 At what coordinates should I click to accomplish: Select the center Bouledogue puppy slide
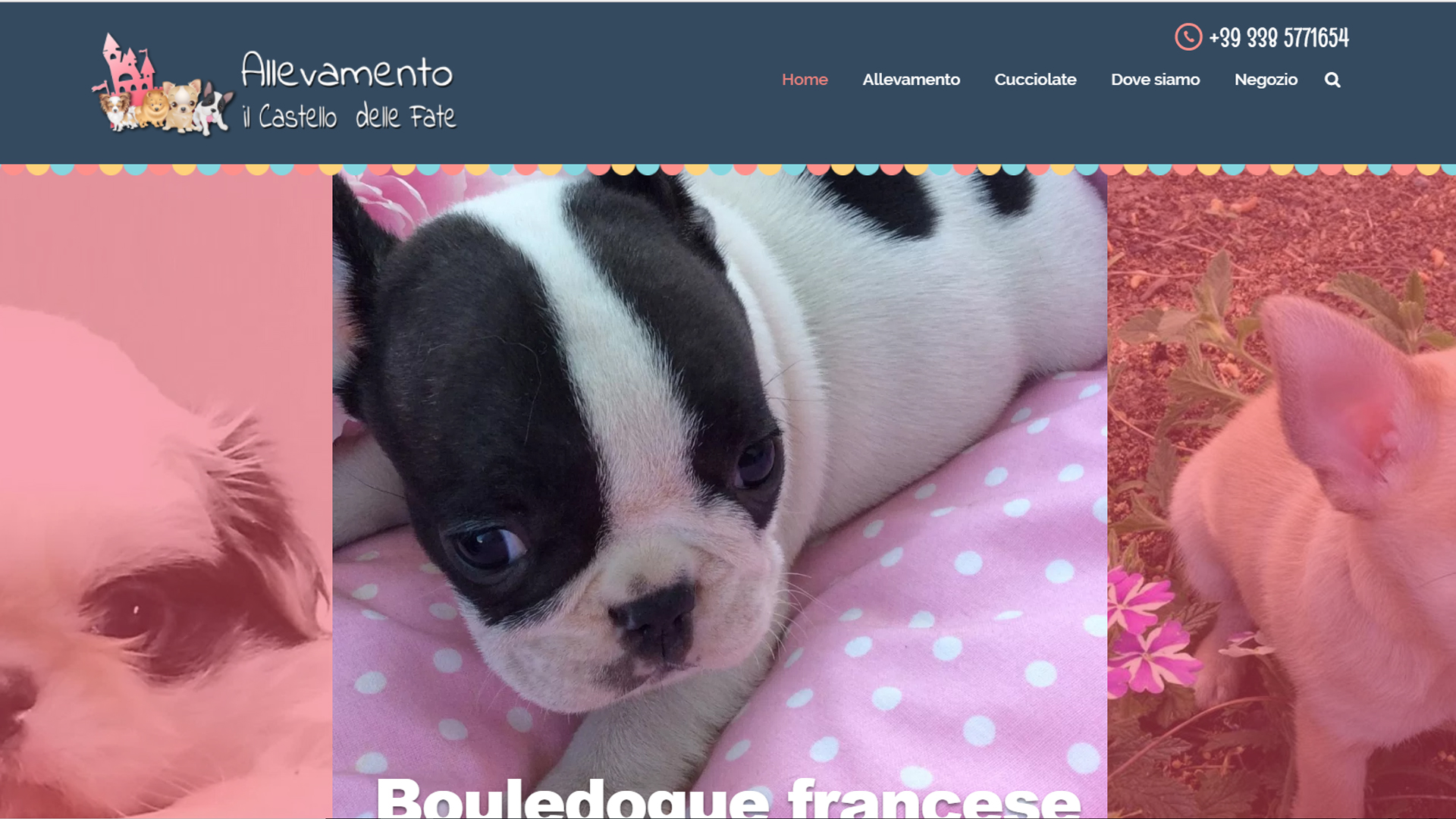(x=720, y=493)
